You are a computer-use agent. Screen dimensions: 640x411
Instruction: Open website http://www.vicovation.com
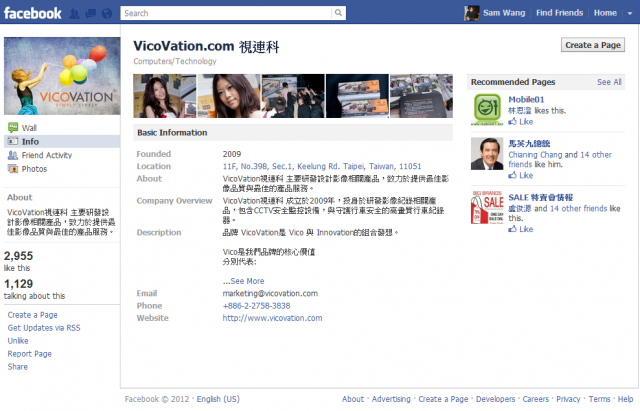pos(272,318)
